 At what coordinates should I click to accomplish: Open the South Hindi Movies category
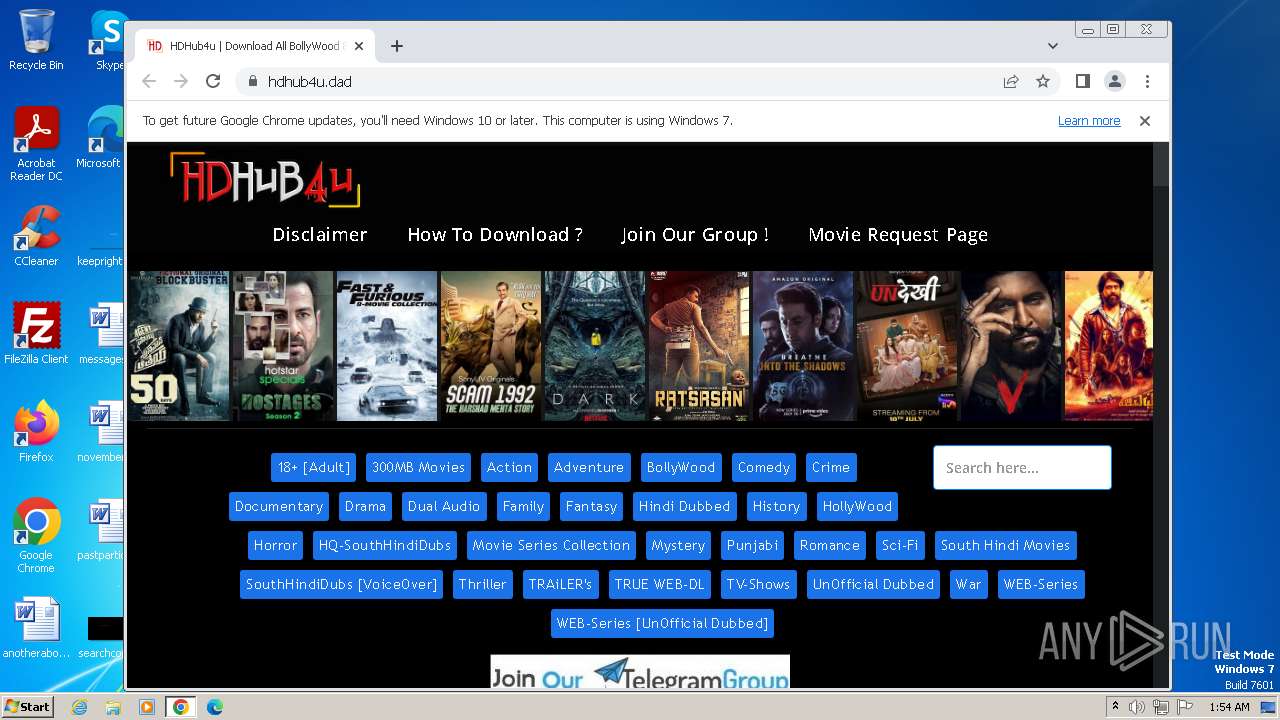[x=1005, y=545]
